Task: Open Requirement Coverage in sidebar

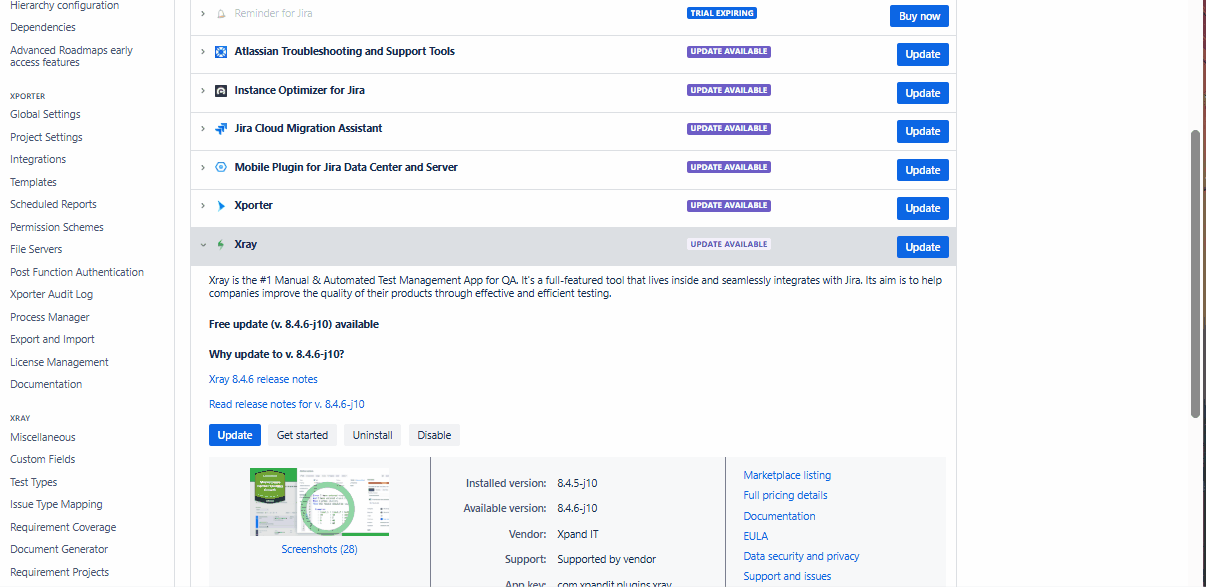Action: pos(63,527)
